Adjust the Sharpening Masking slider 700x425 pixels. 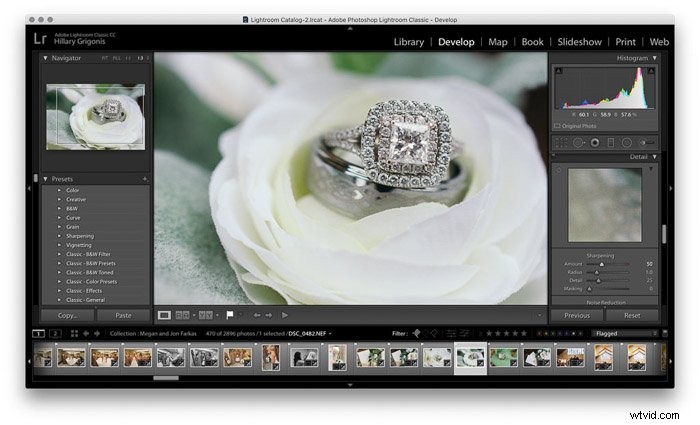pyautogui.click(x=589, y=289)
